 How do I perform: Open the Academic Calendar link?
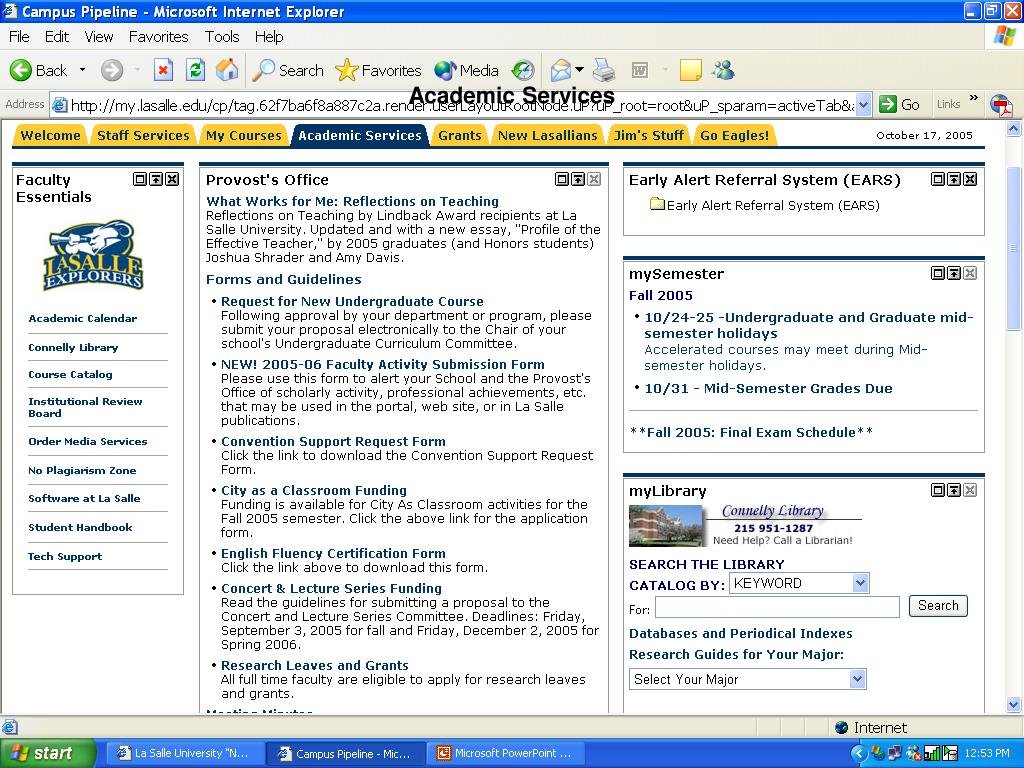[x=83, y=319]
